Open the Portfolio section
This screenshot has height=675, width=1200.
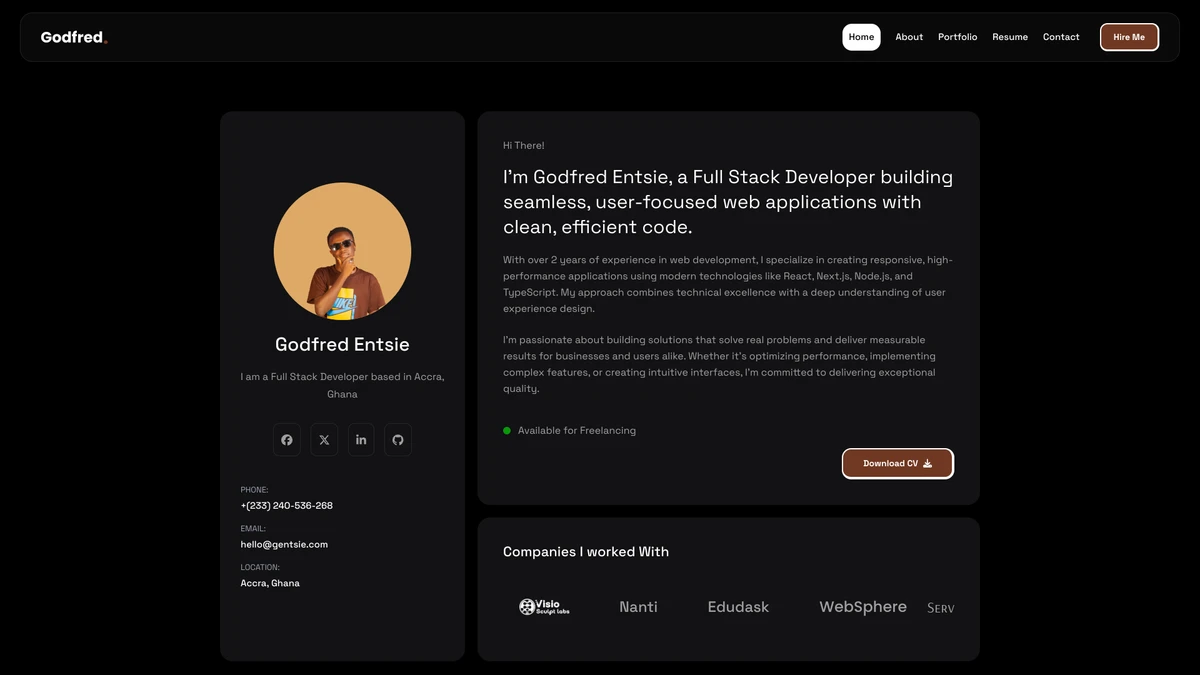(x=957, y=37)
